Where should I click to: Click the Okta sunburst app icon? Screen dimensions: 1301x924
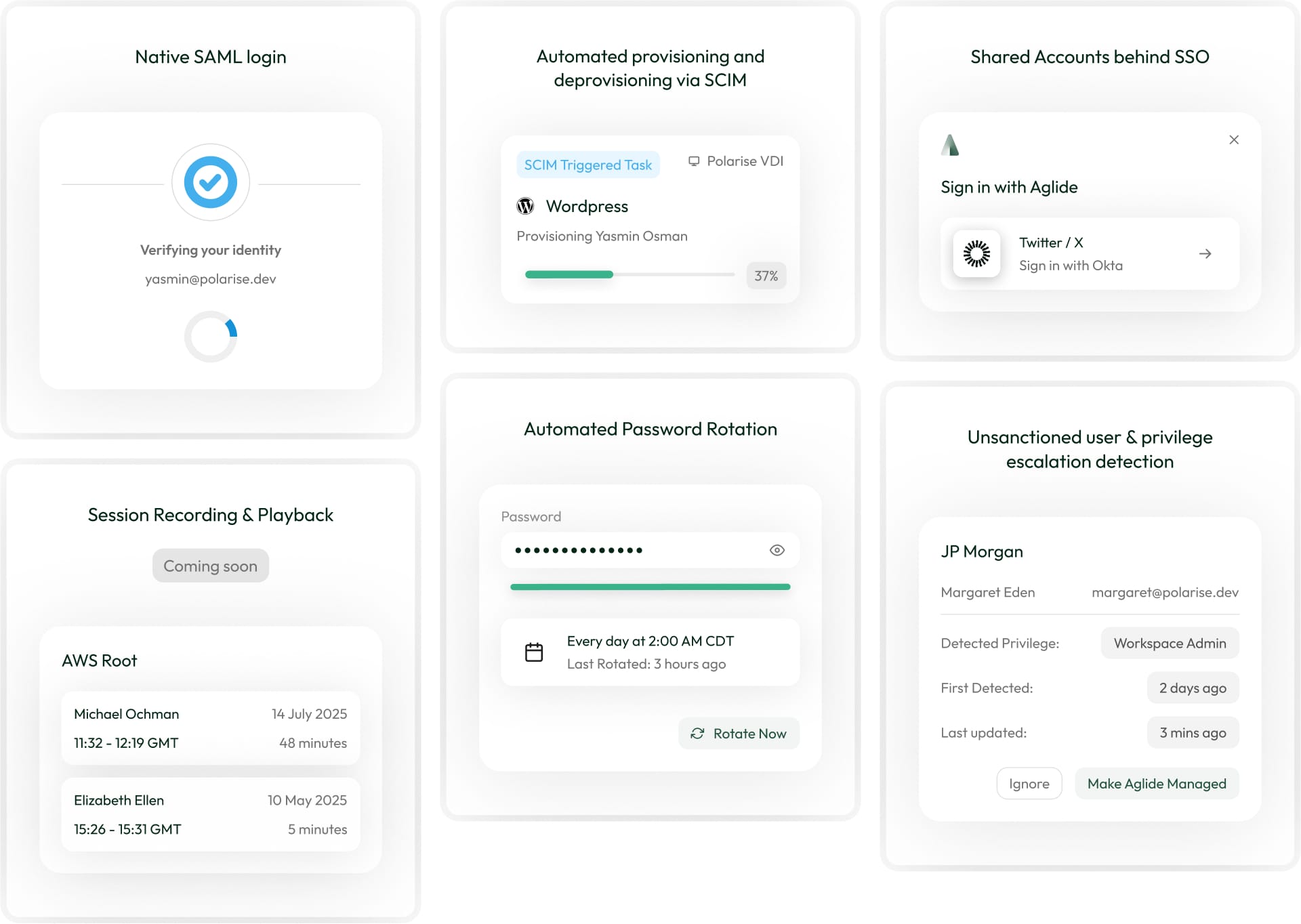(x=976, y=254)
